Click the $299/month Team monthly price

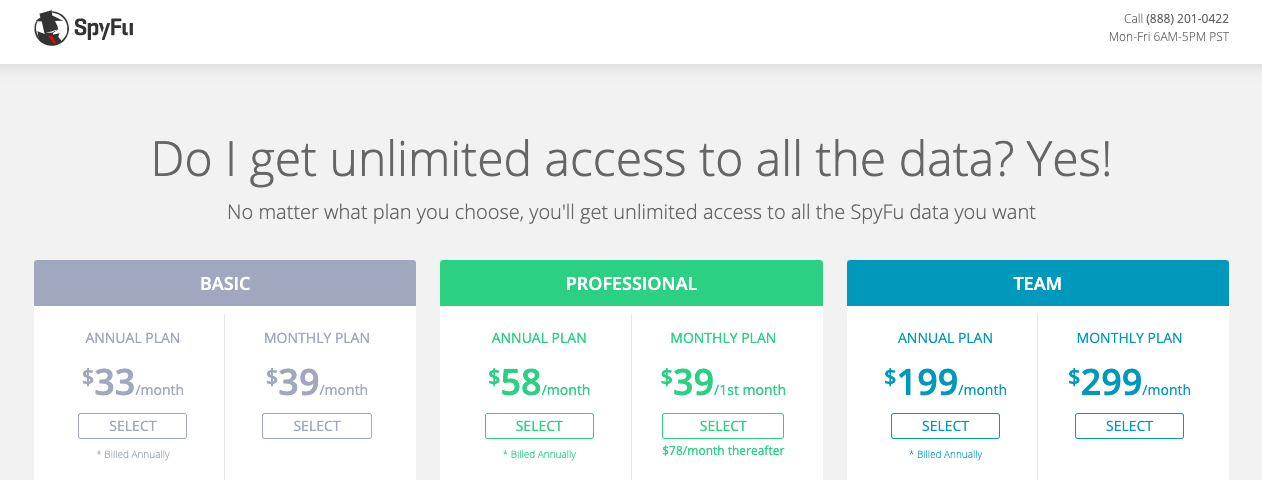1129,382
